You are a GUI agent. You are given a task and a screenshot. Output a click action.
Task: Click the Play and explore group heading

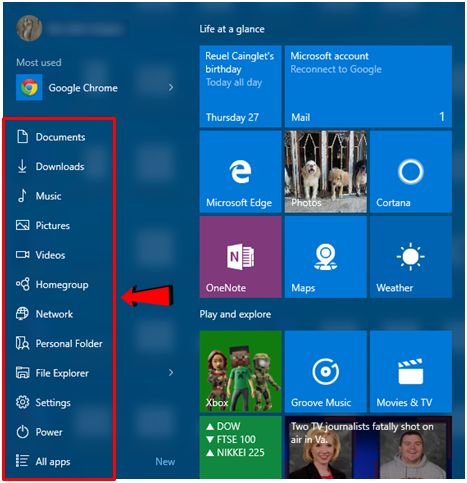(x=235, y=314)
